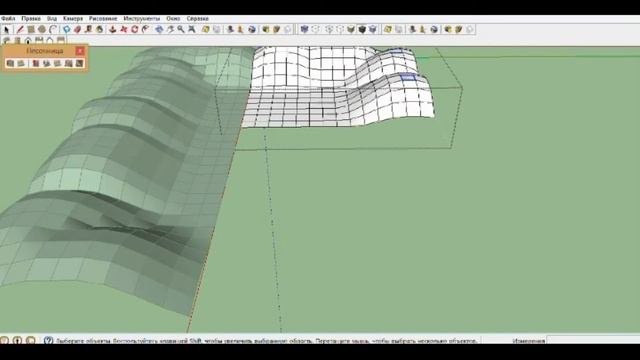Activate the Orbit camera tool
The height and width of the screenshot is (360, 640).
click(159, 29)
